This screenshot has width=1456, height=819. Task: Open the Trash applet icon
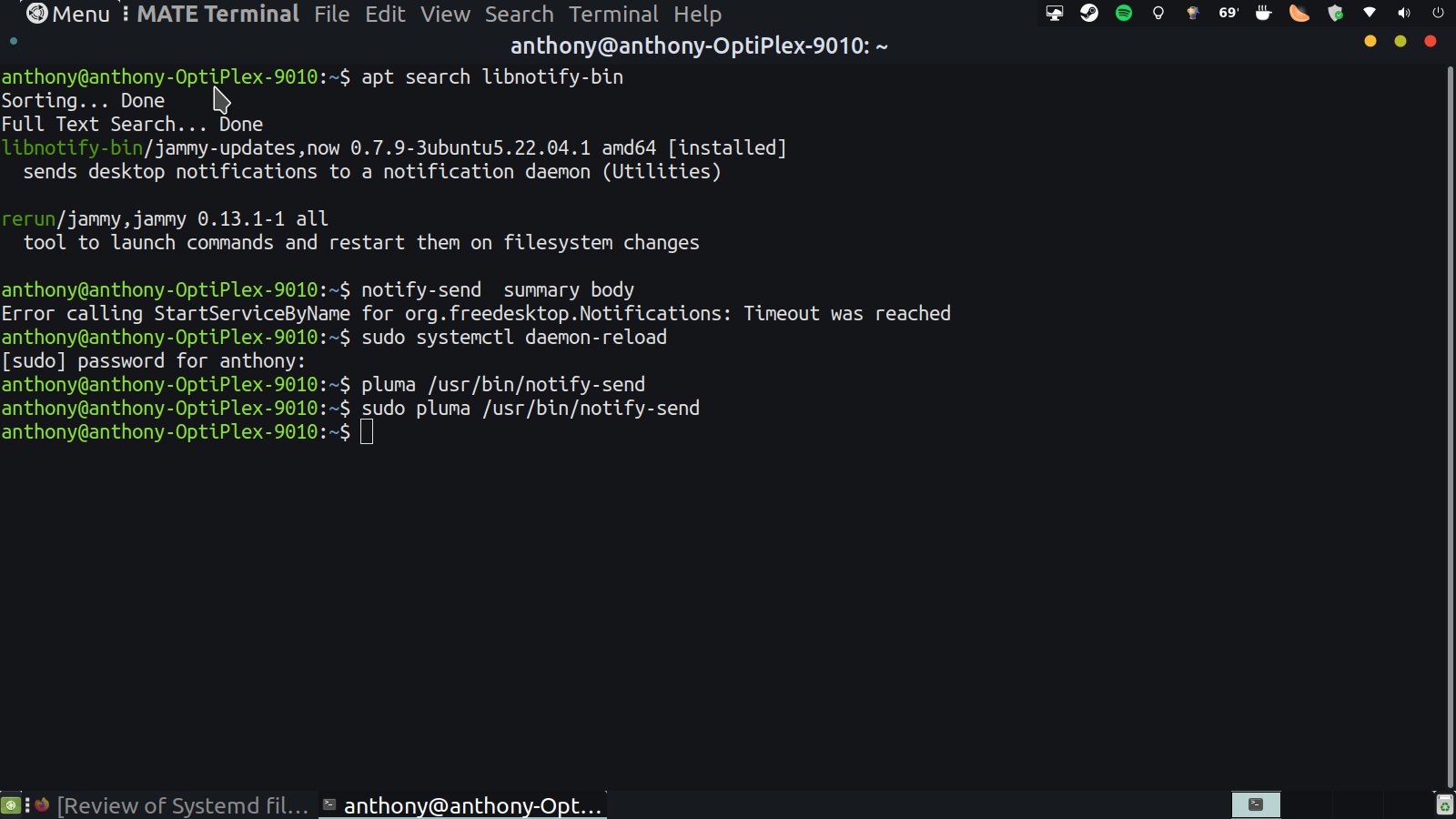pos(1444,804)
